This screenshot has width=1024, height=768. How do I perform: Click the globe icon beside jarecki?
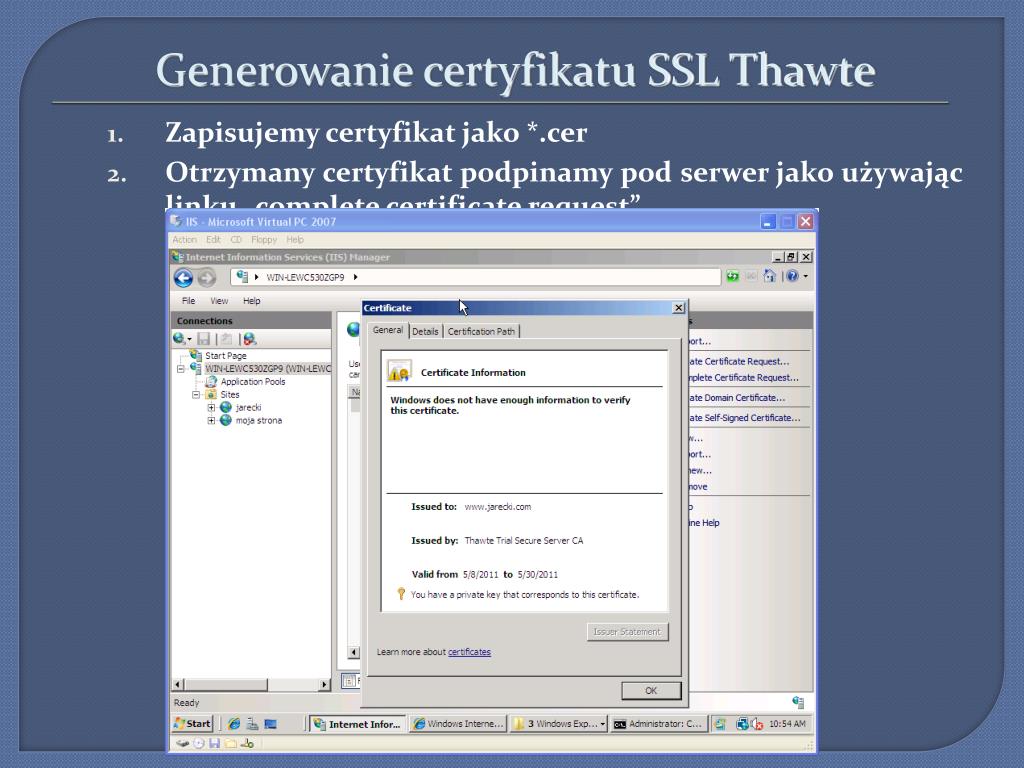point(226,408)
